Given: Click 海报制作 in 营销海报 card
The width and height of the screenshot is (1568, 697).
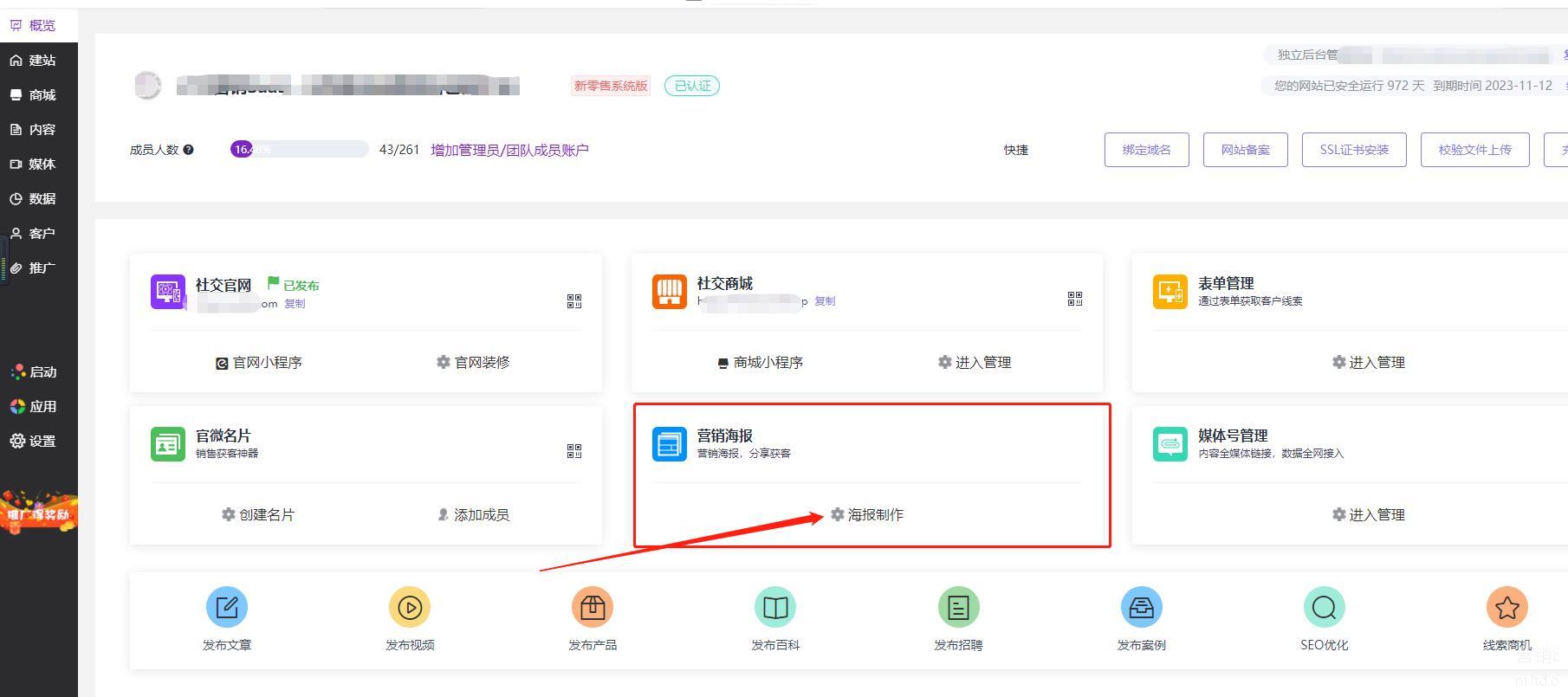Looking at the screenshot, I should (867, 515).
